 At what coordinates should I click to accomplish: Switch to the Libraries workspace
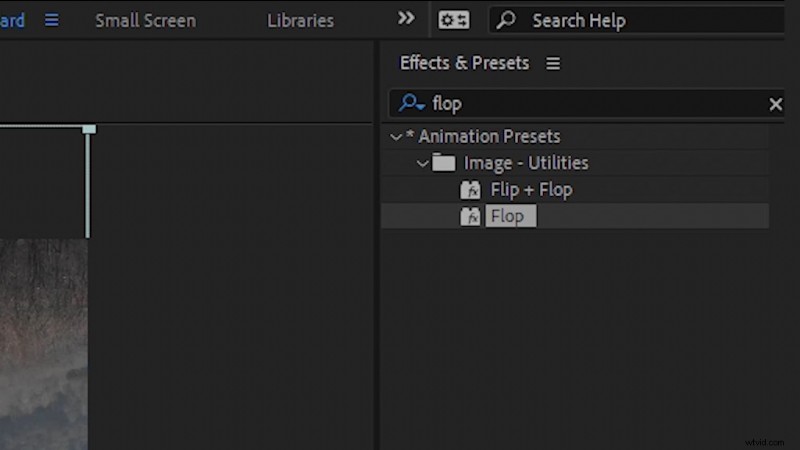pyautogui.click(x=300, y=20)
